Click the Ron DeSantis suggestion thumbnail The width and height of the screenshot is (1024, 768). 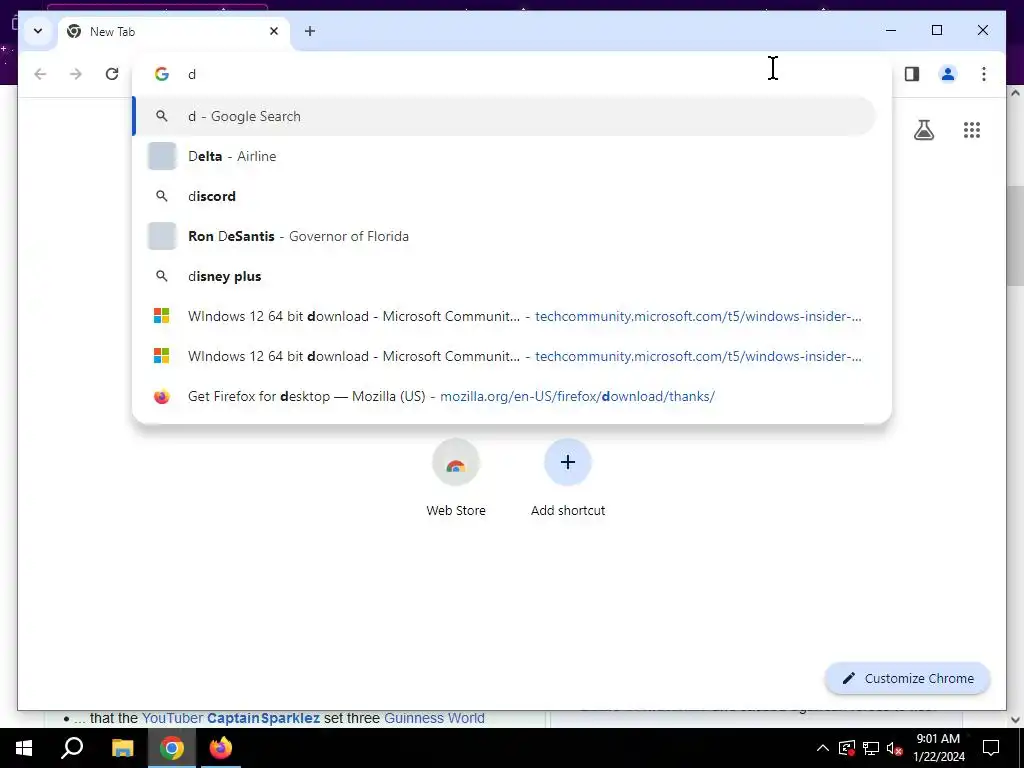tap(162, 236)
